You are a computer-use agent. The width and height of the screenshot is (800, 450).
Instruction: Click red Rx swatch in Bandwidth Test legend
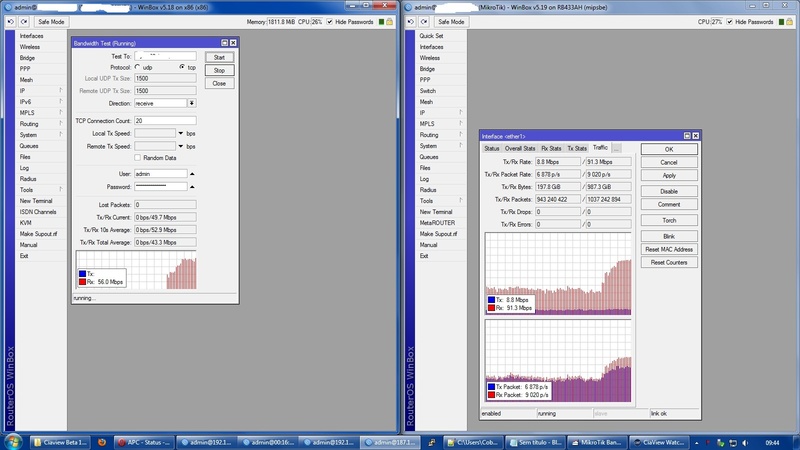coord(82,282)
